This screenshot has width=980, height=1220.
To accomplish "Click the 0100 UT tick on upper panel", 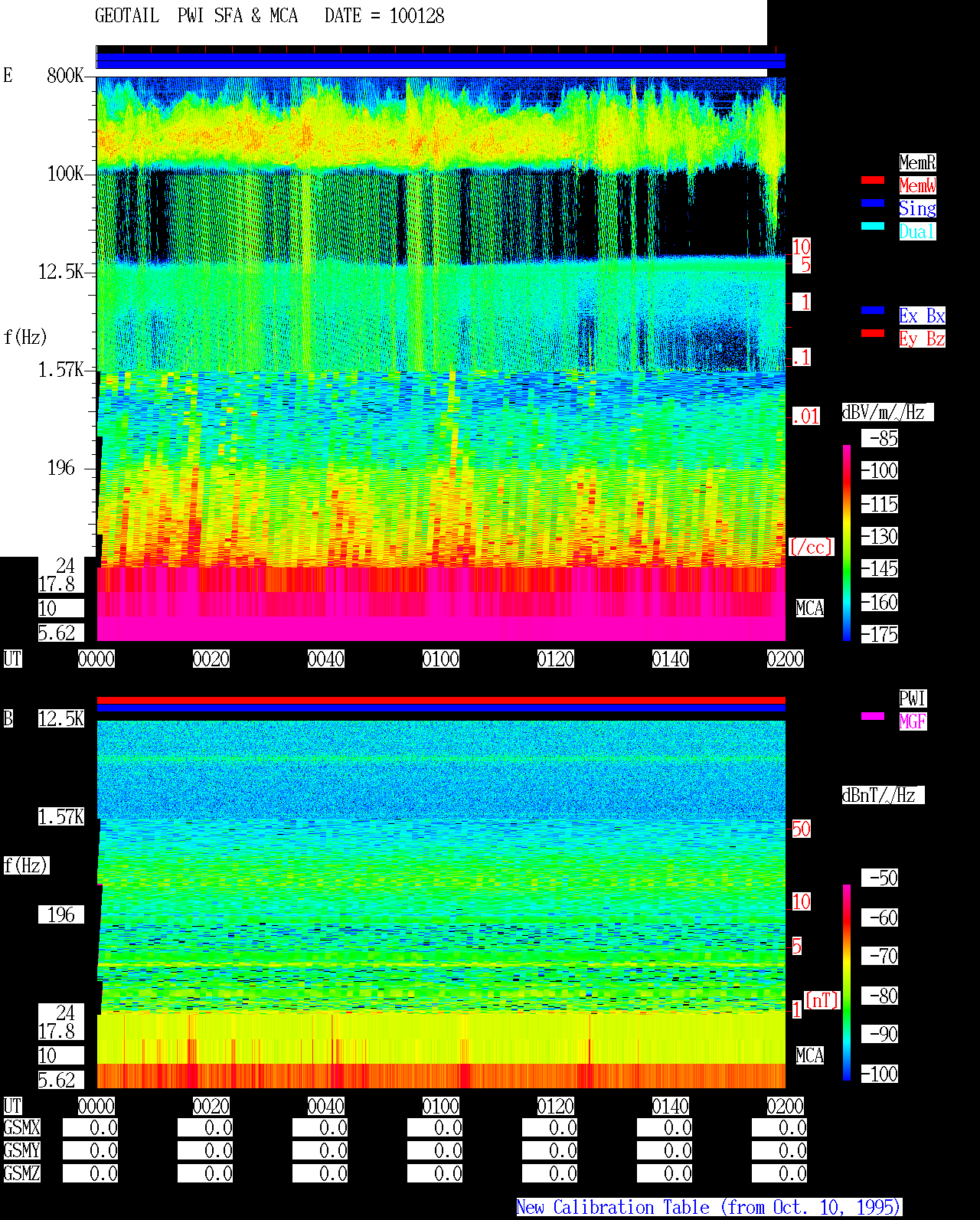I will (441, 659).
